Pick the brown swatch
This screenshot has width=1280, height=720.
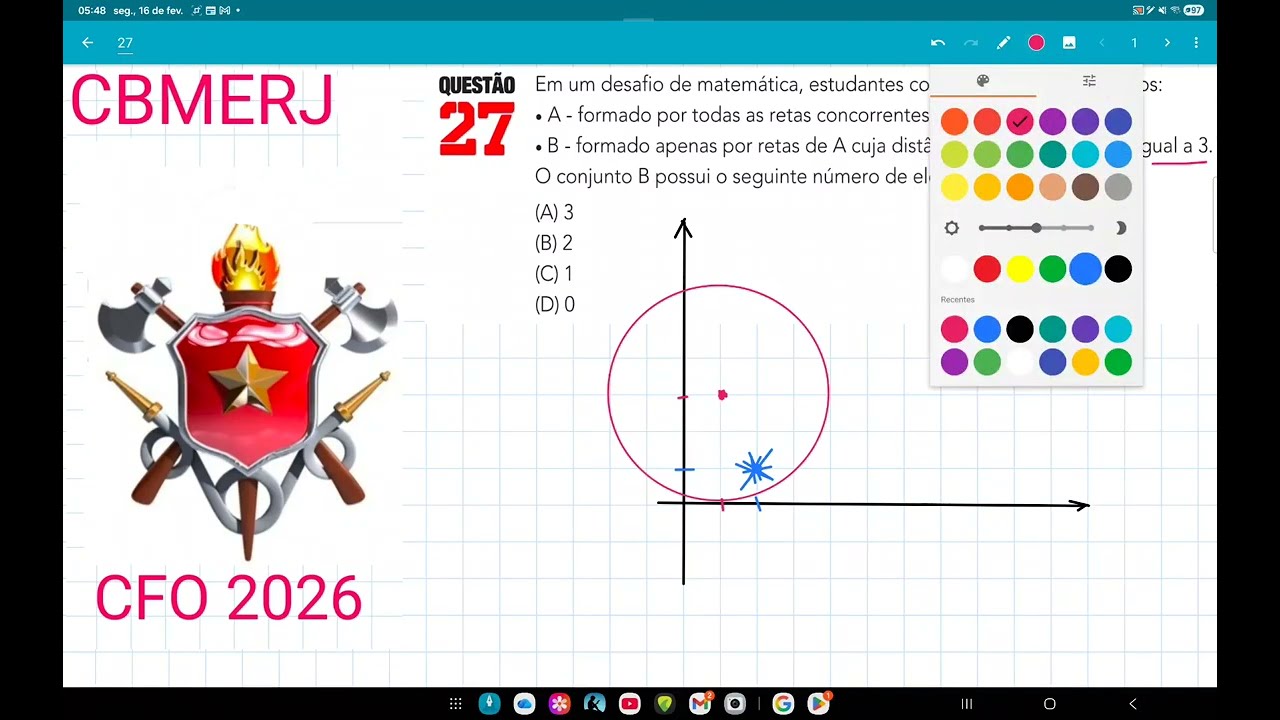[1085, 187]
